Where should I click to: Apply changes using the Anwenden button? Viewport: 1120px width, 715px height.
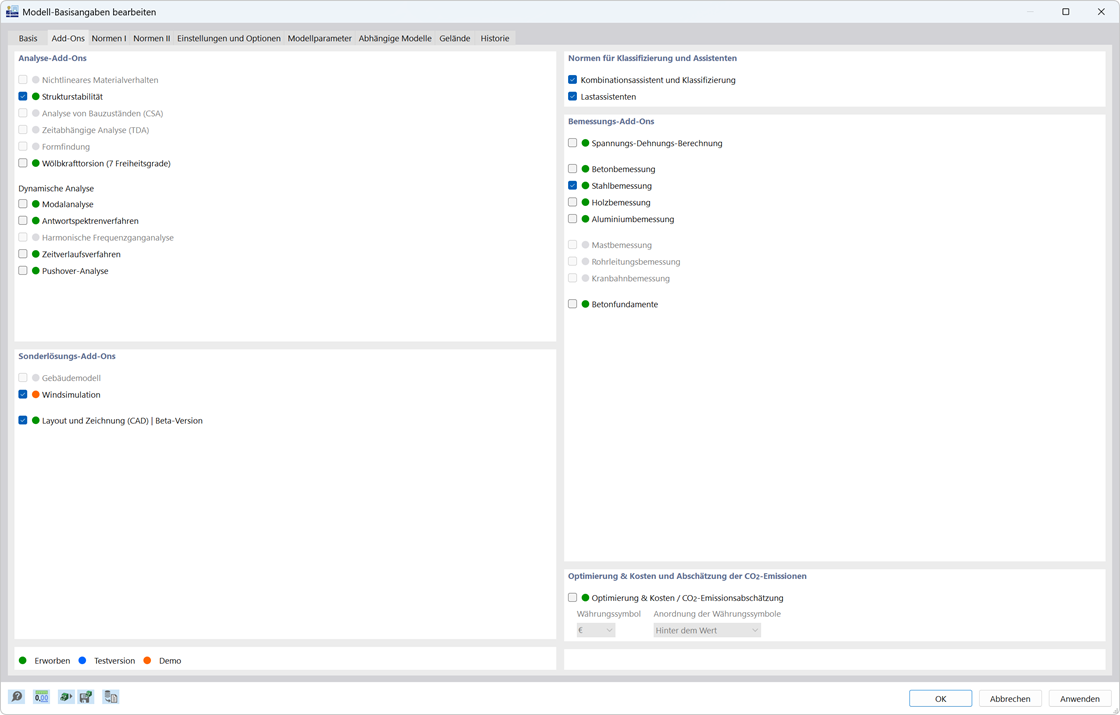coord(1078,698)
